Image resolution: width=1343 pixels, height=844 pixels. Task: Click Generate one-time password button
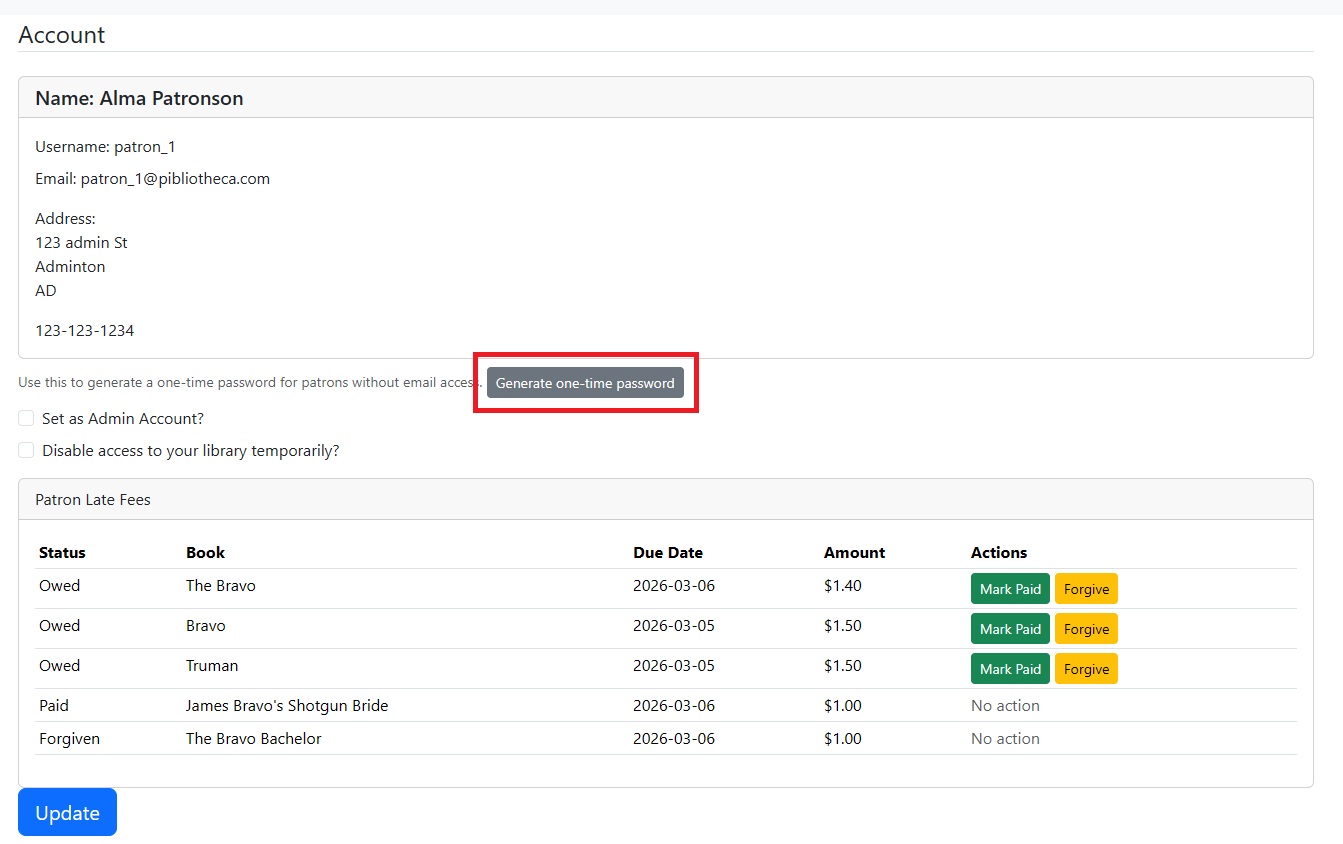585,383
